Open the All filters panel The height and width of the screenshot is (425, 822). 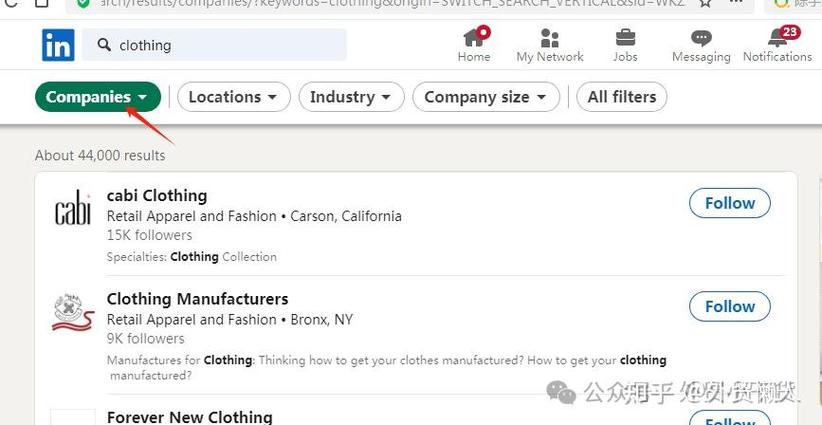622,97
